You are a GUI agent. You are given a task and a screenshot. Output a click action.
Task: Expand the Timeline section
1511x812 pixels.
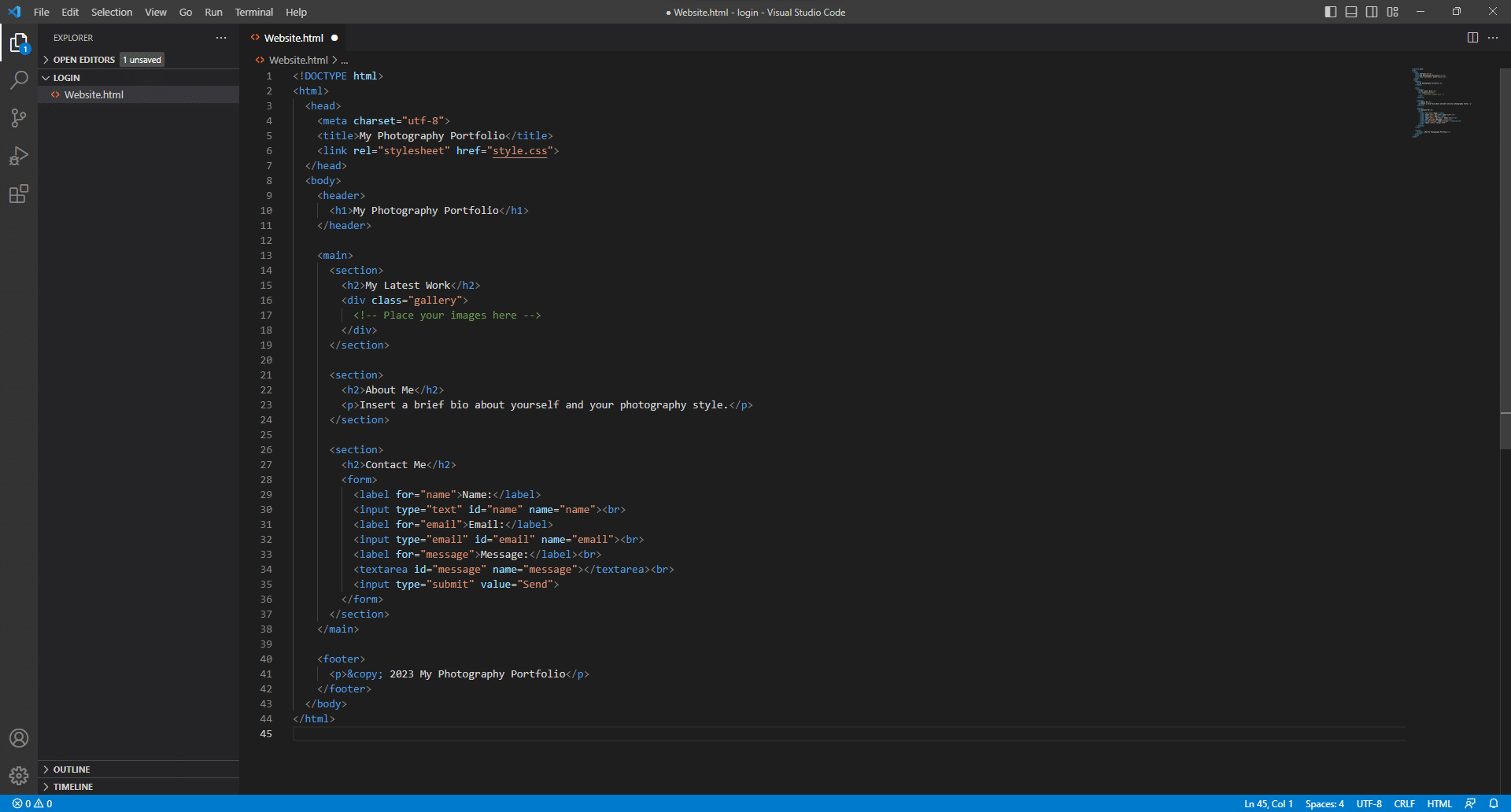pos(73,787)
